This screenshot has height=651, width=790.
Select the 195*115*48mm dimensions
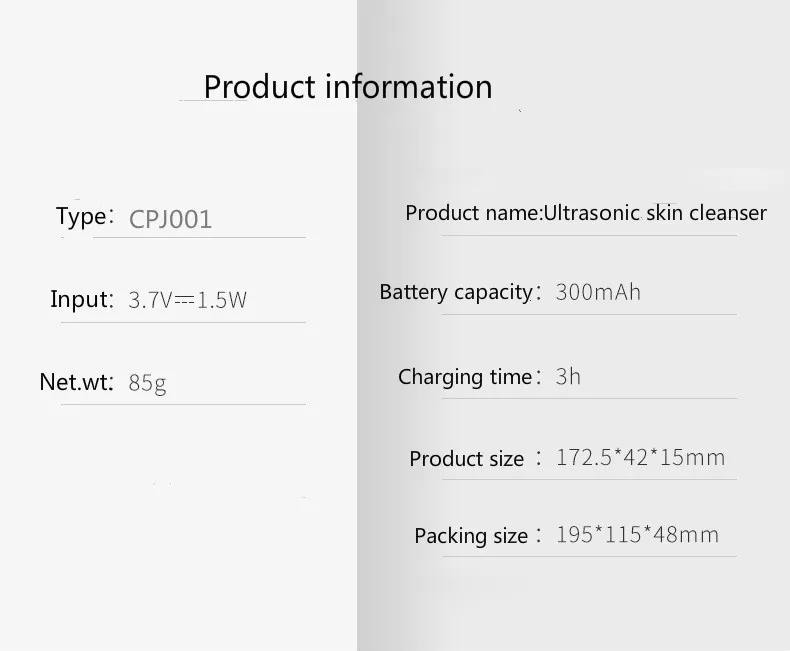[637, 535]
